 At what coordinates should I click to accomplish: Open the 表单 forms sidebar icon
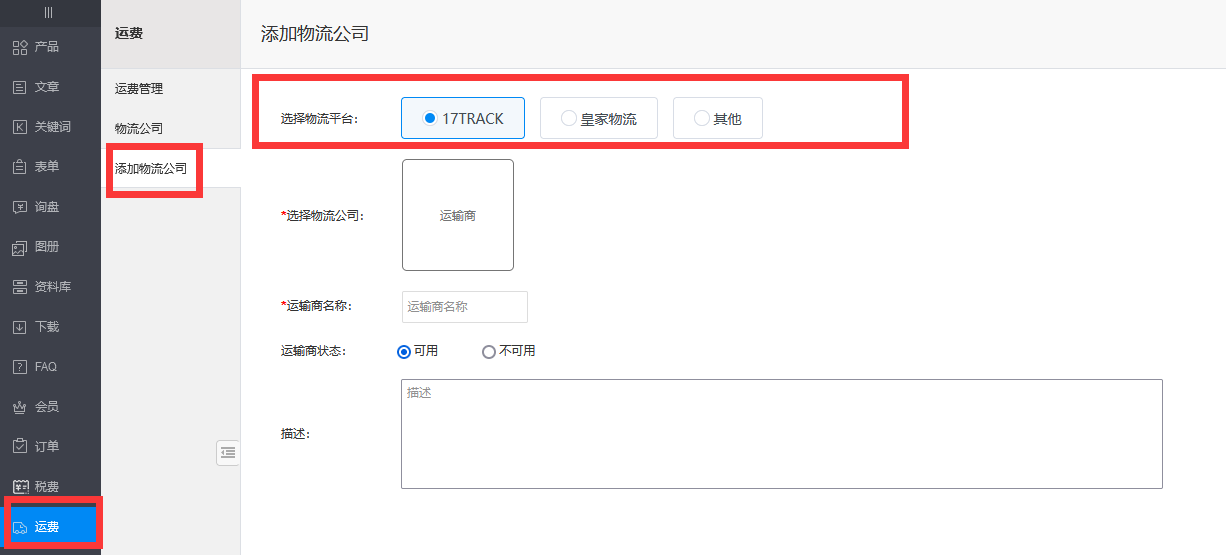[x=19, y=167]
